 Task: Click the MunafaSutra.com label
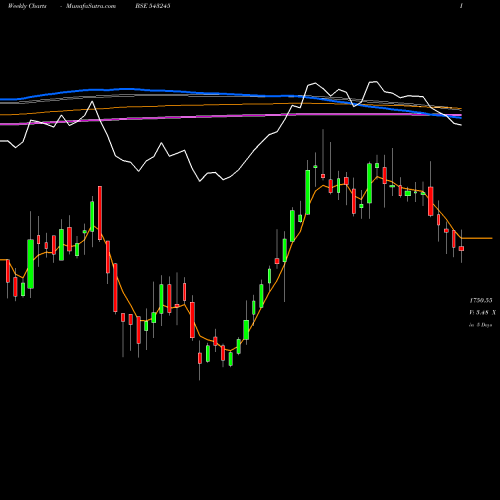pyautogui.click(x=91, y=6)
